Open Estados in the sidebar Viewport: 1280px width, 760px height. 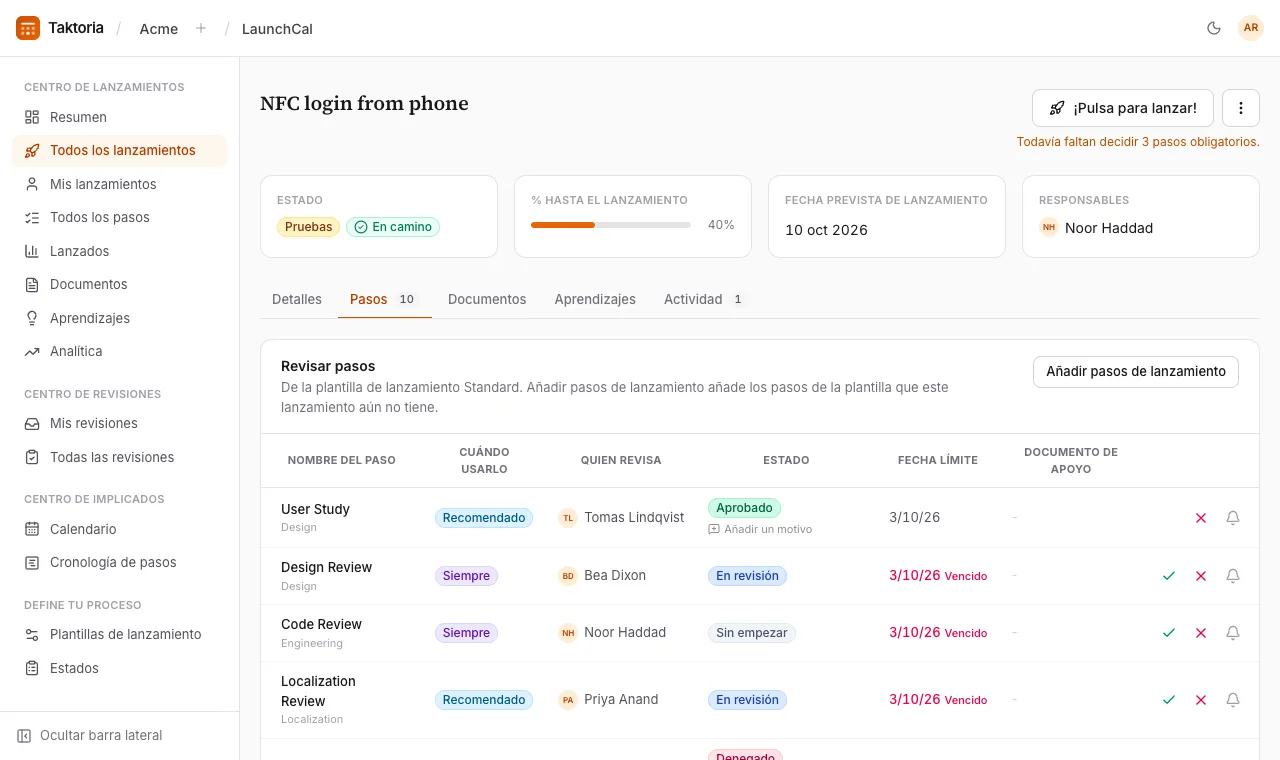point(120,668)
